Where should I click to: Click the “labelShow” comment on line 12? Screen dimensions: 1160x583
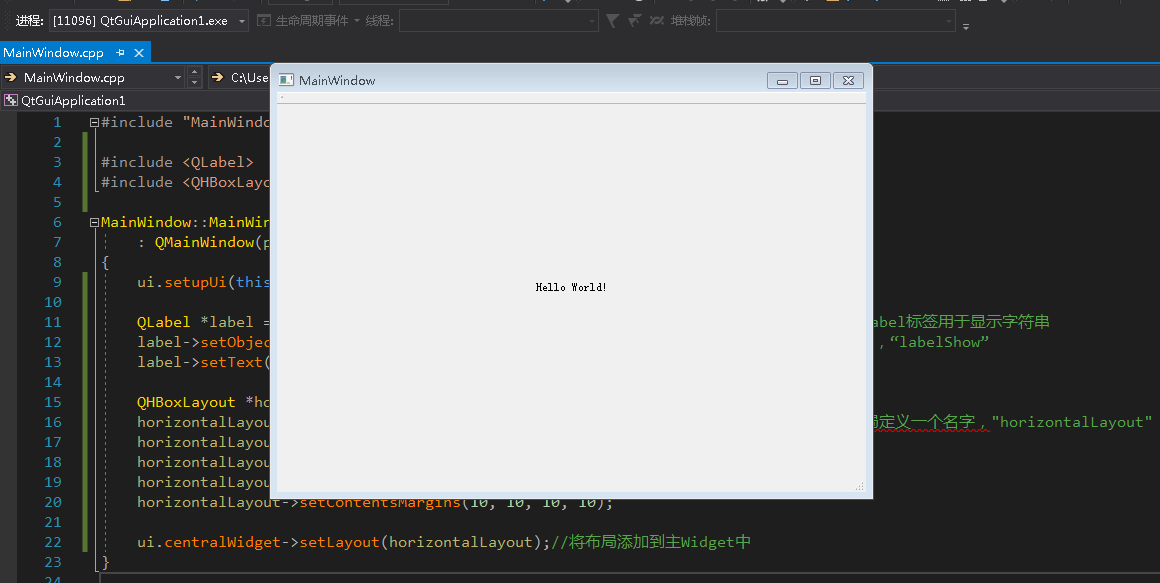[x=940, y=342]
